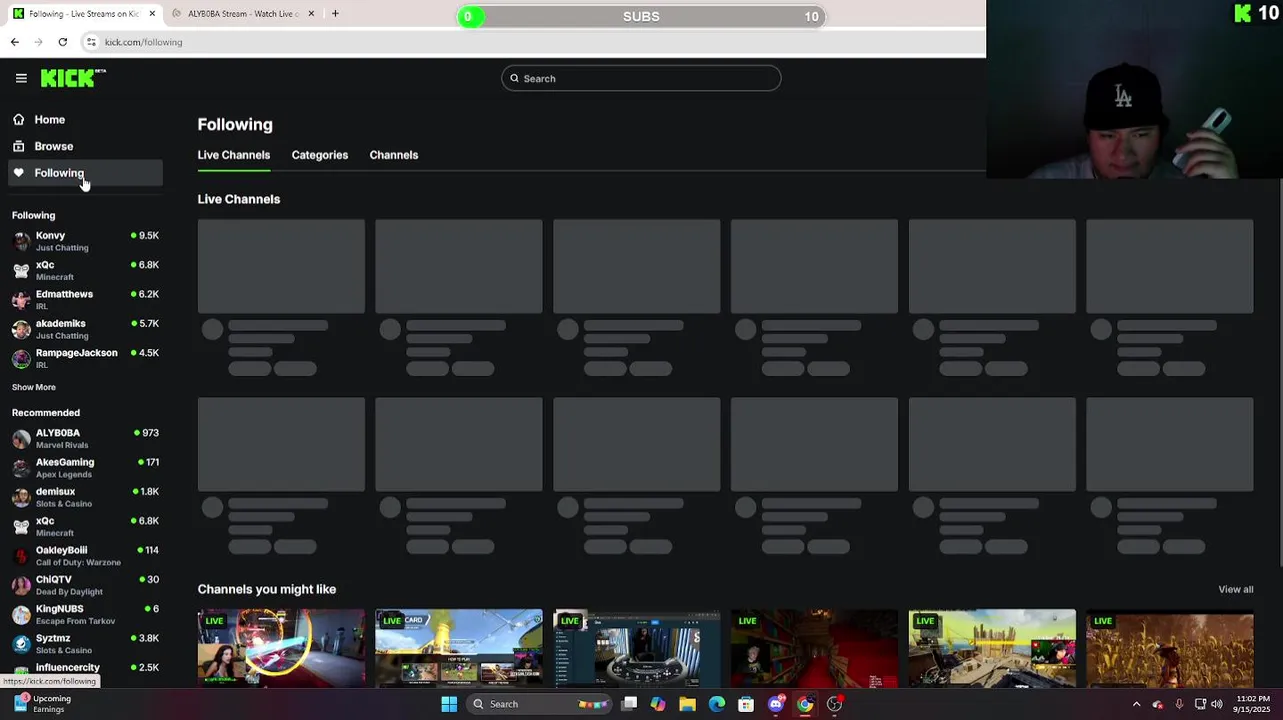Open Syztmz channel name link
The image size is (1283, 720).
click(x=53, y=638)
